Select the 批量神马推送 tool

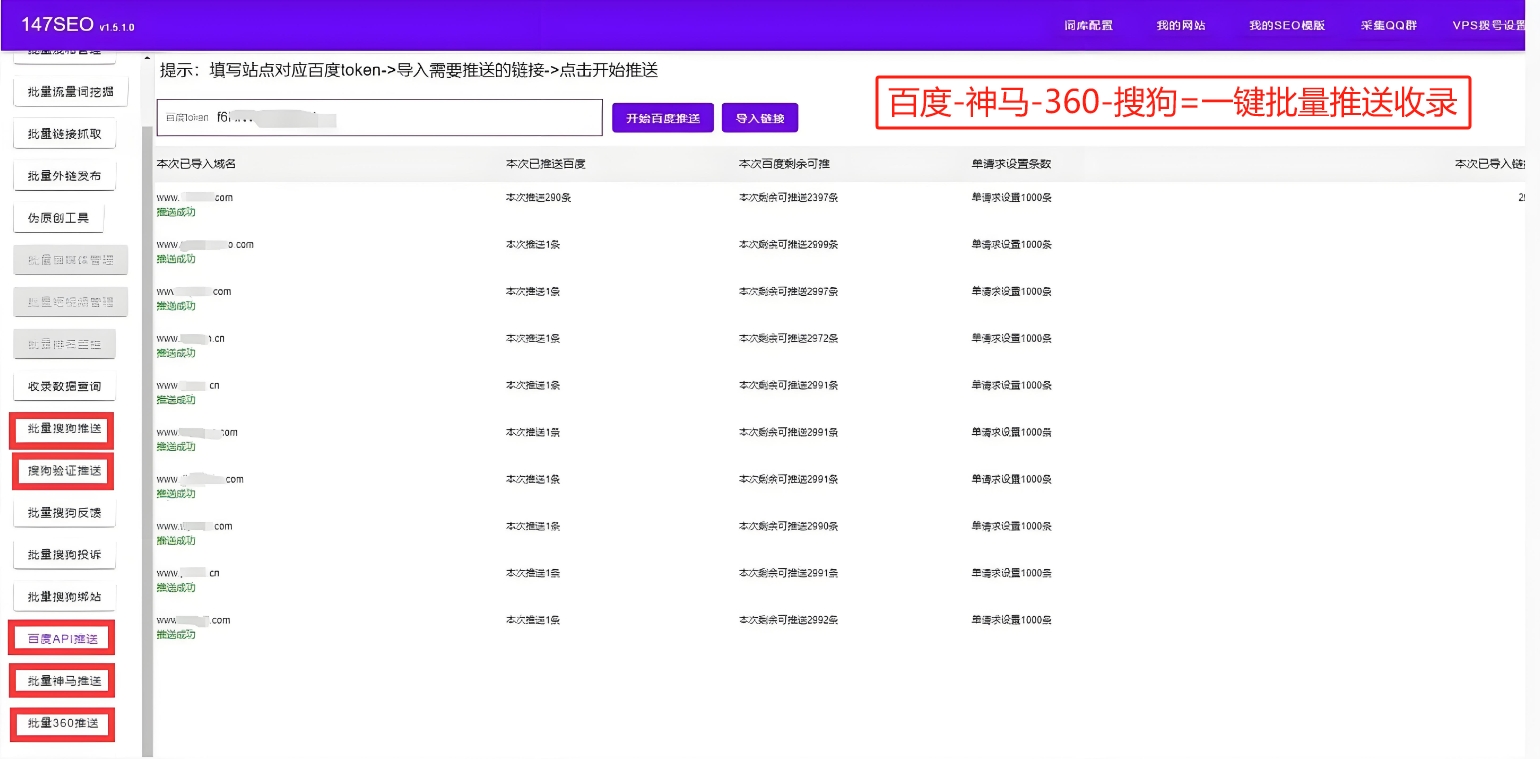[x=62, y=680]
